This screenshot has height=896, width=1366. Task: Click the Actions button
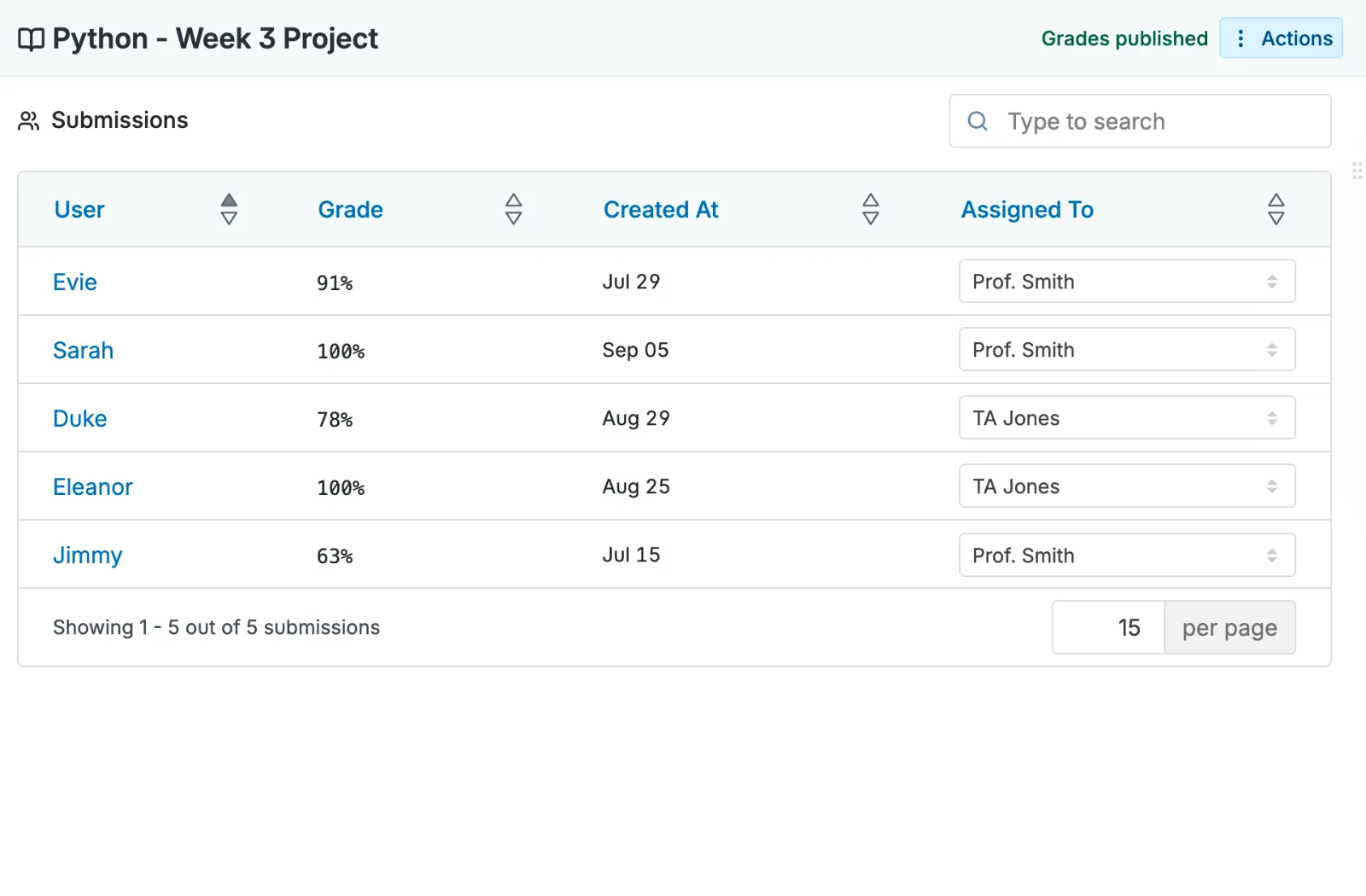pos(1296,38)
